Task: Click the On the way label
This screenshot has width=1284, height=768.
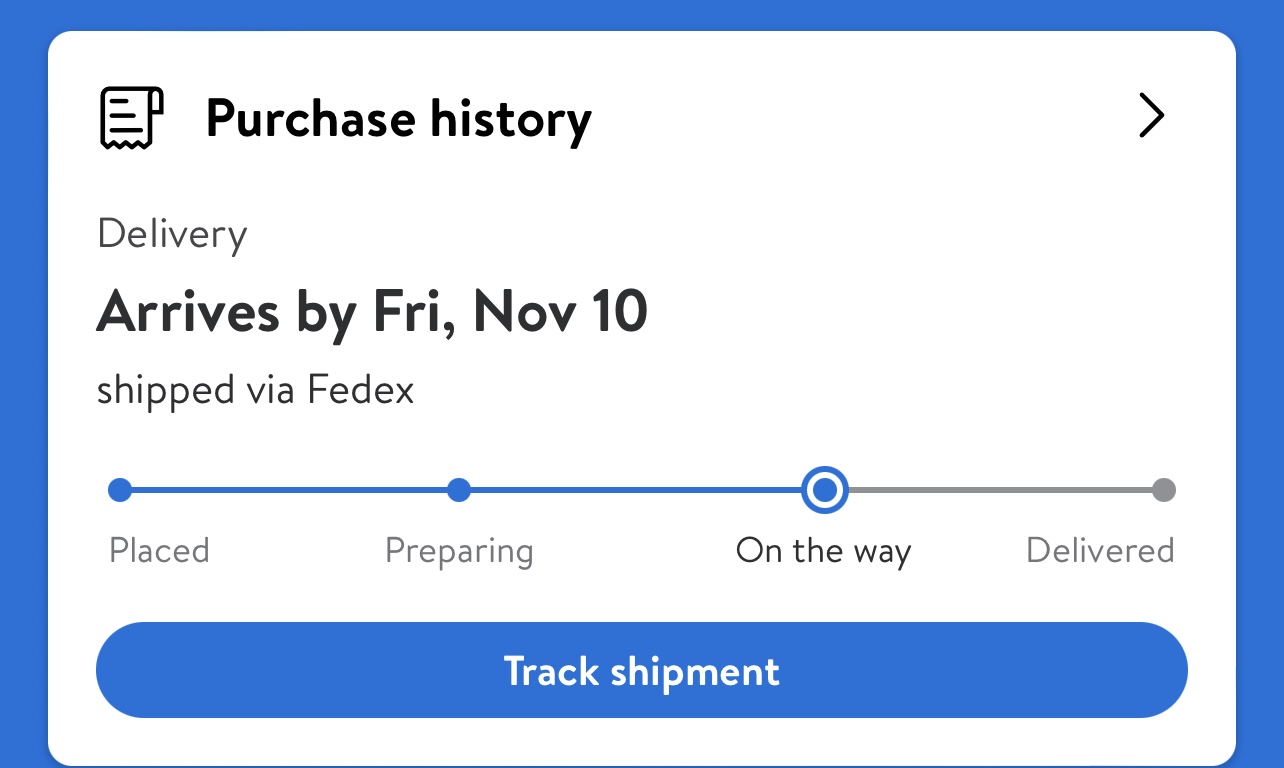Action: click(x=824, y=552)
